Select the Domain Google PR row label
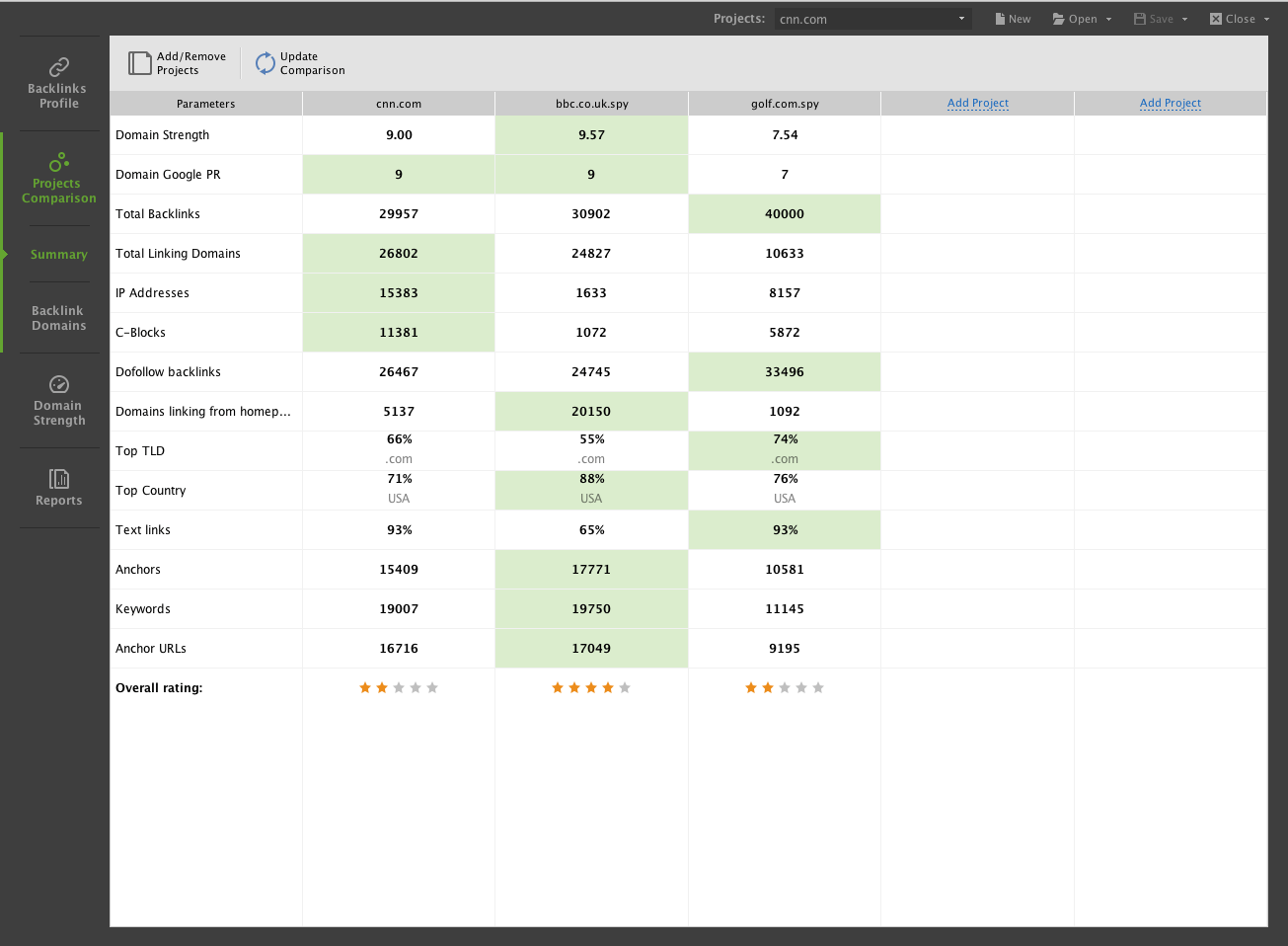Viewport: 1288px width, 946px height. pyautogui.click(x=168, y=175)
